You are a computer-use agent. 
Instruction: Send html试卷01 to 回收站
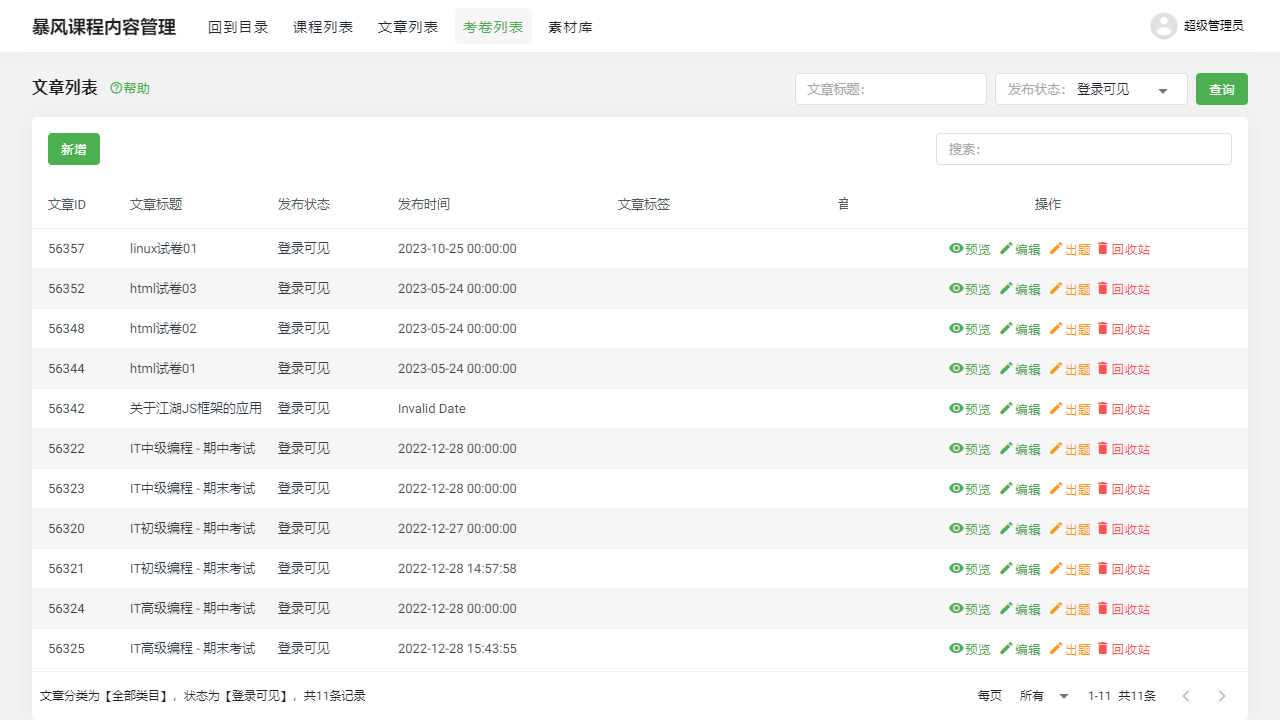click(x=1125, y=368)
